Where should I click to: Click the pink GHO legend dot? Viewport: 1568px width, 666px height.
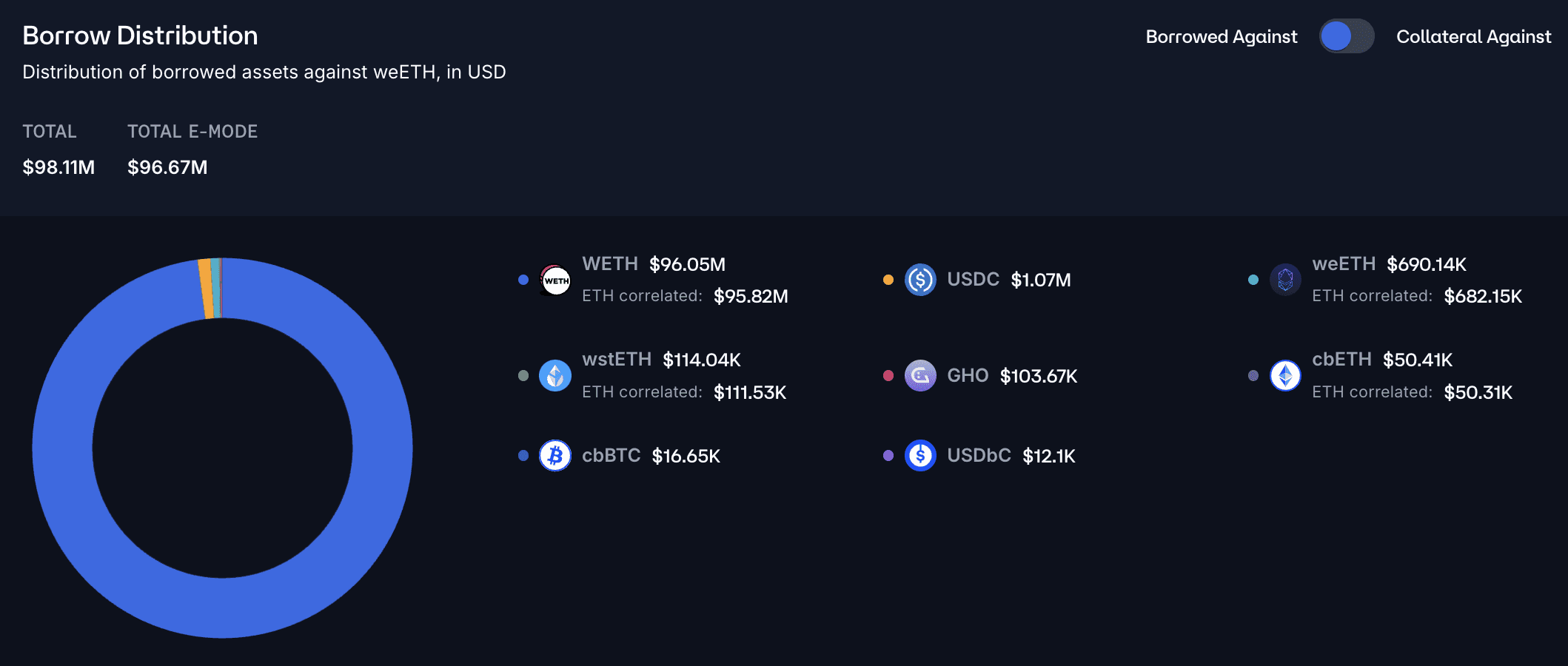click(888, 376)
